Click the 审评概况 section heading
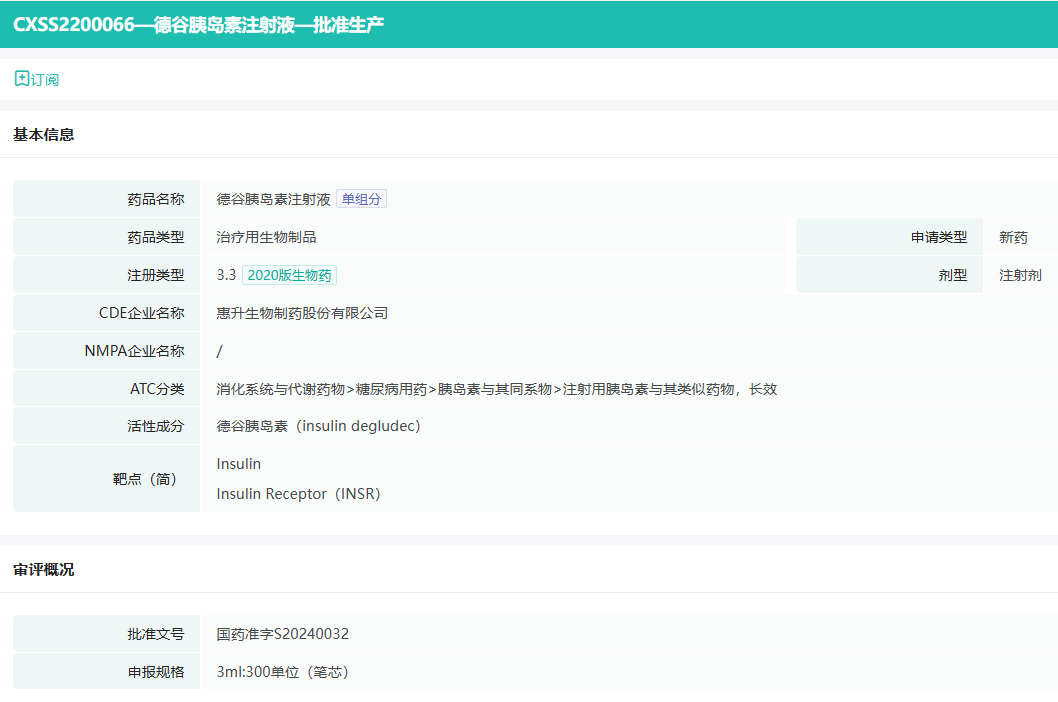 [x=43, y=570]
